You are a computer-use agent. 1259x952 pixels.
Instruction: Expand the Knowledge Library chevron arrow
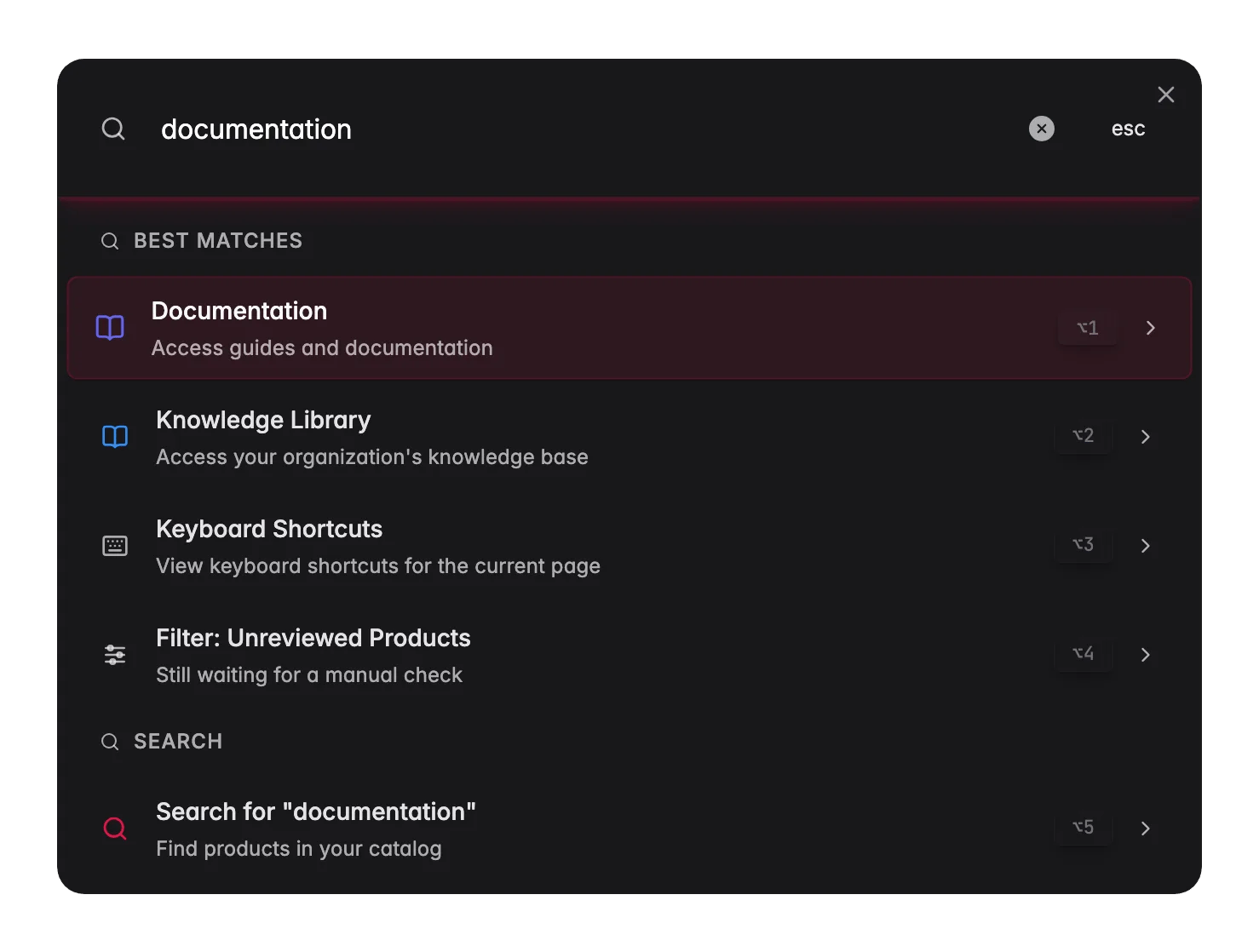1145,437
